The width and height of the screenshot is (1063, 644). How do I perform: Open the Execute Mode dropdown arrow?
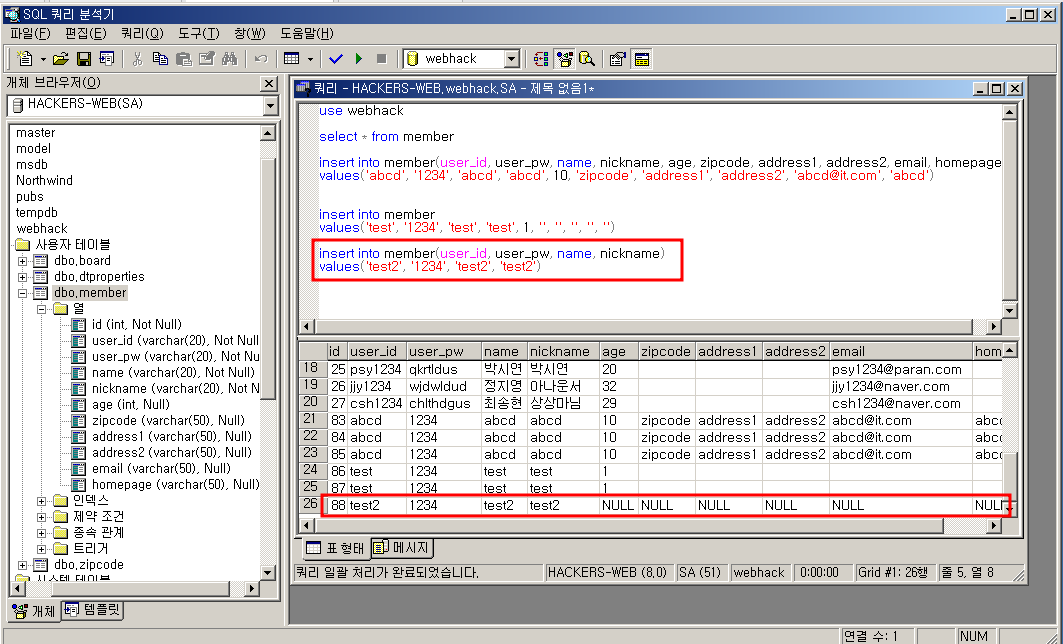tap(310, 59)
